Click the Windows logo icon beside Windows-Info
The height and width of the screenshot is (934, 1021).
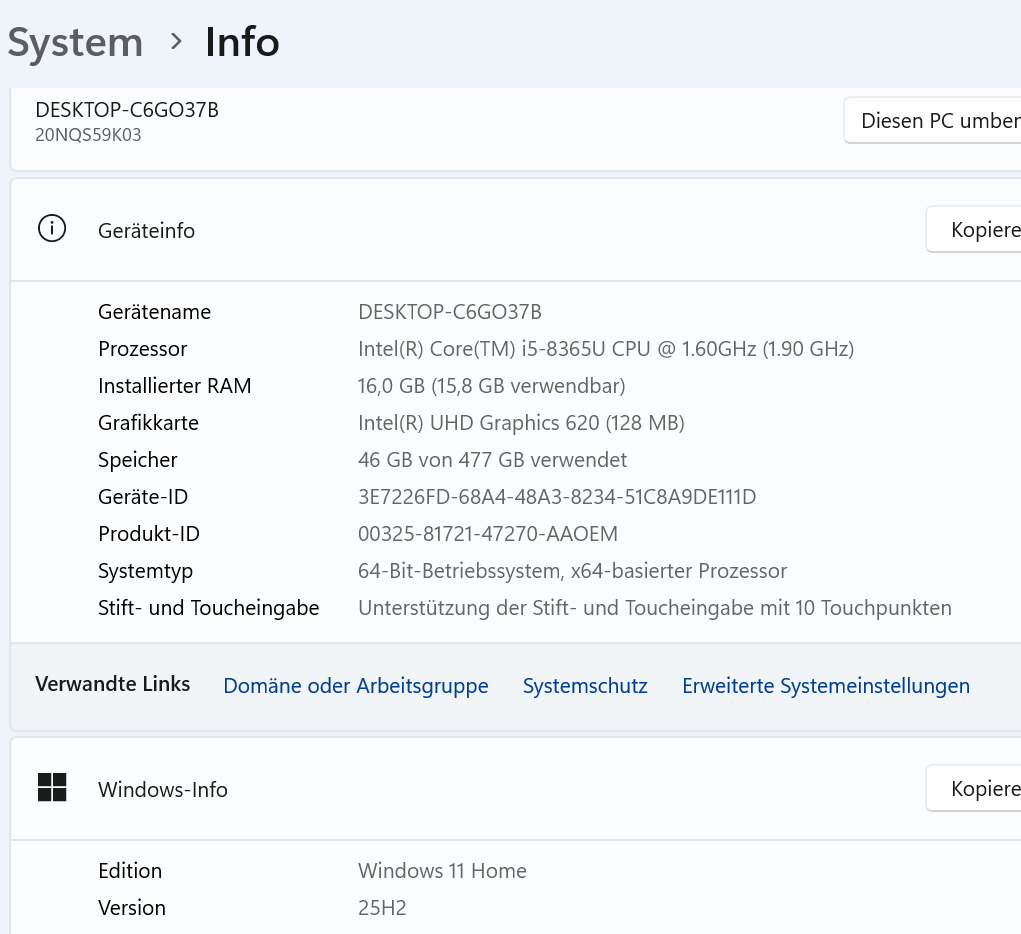tap(52, 787)
